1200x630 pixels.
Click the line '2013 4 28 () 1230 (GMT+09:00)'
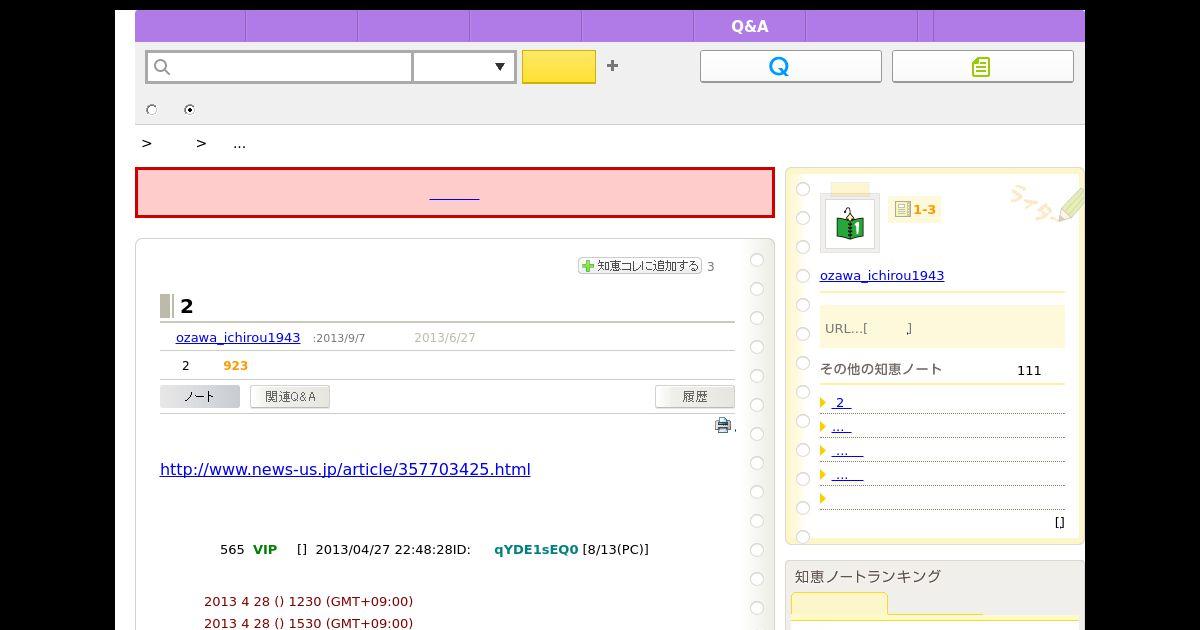(308, 601)
